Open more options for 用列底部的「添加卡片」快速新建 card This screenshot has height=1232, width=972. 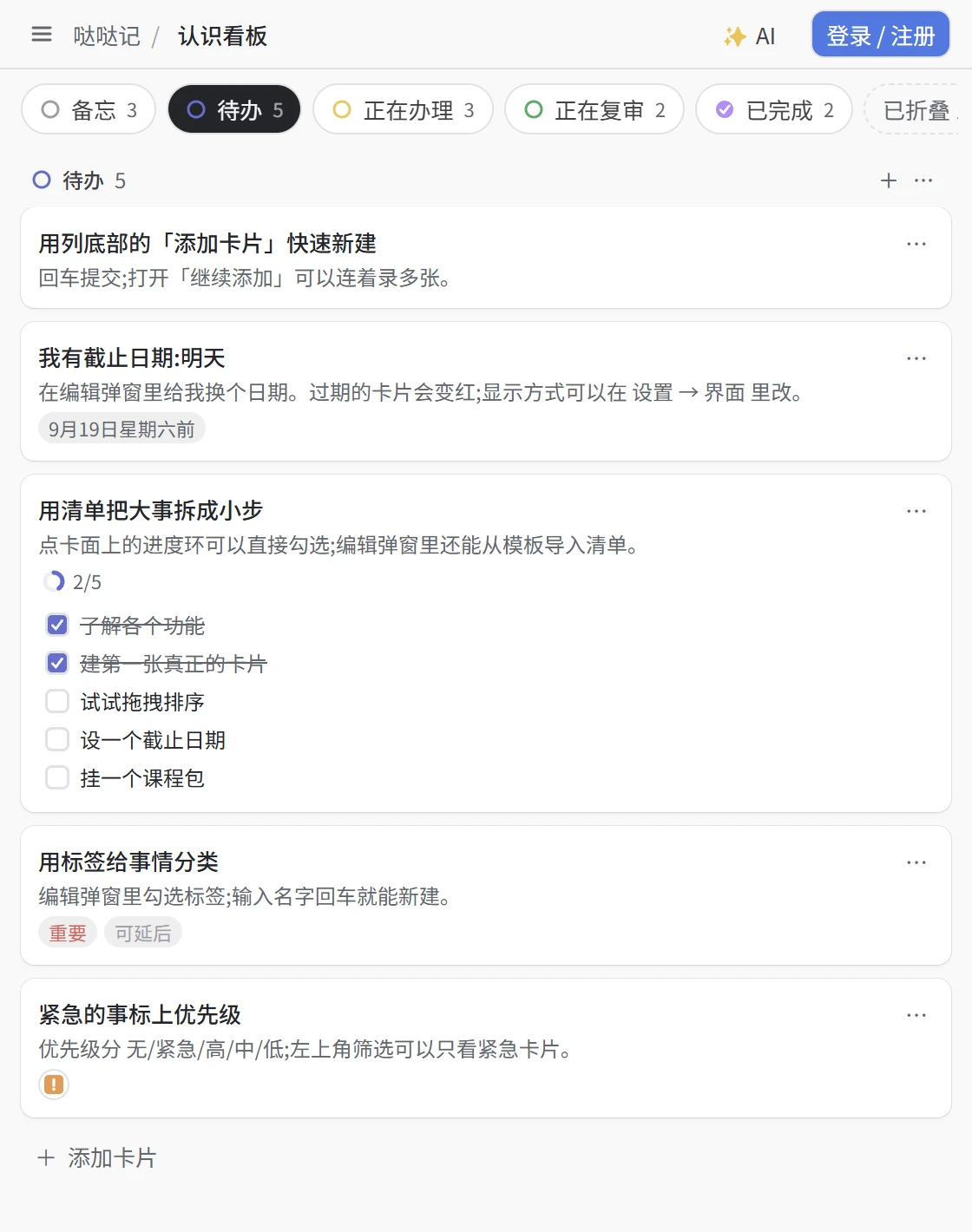916,244
